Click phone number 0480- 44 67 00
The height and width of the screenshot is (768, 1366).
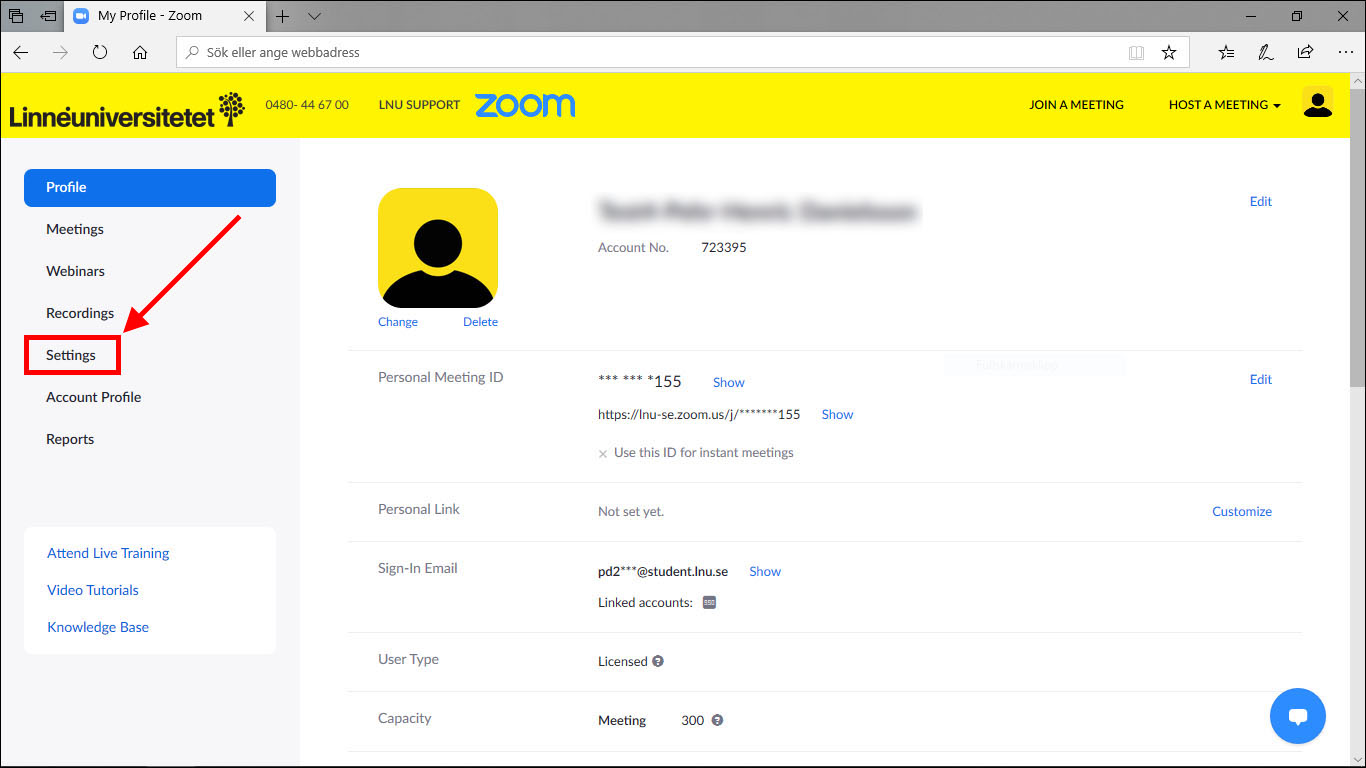[x=307, y=104]
